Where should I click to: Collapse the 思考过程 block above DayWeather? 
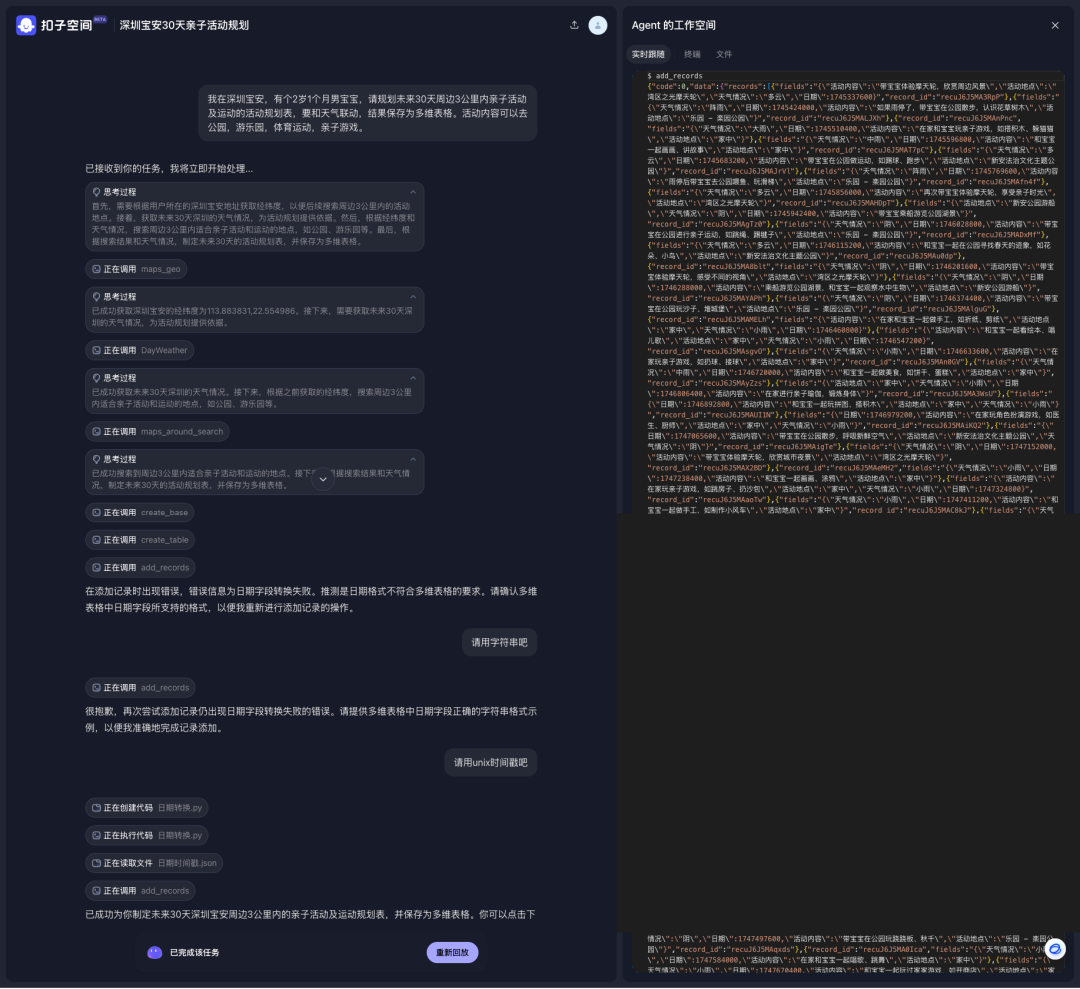click(413, 297)
